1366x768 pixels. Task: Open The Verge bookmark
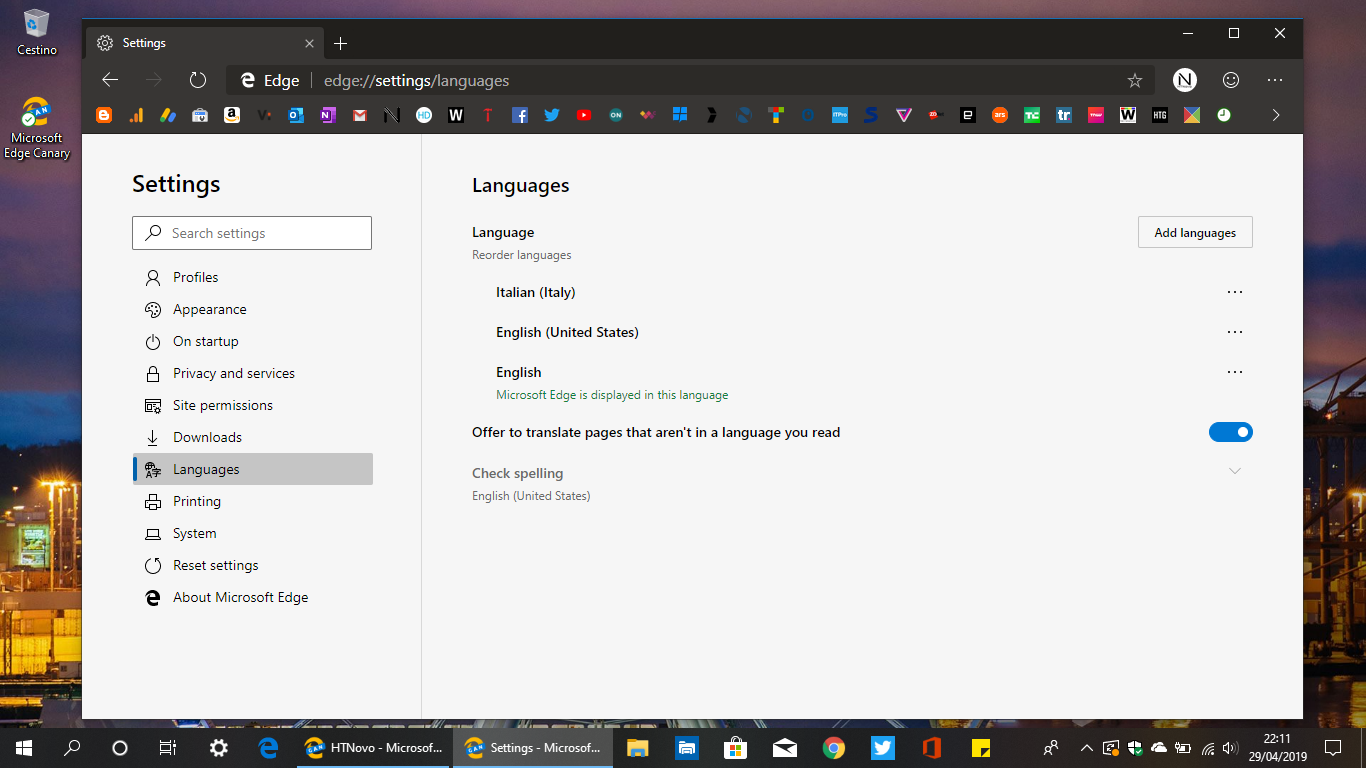pos(904,115)
